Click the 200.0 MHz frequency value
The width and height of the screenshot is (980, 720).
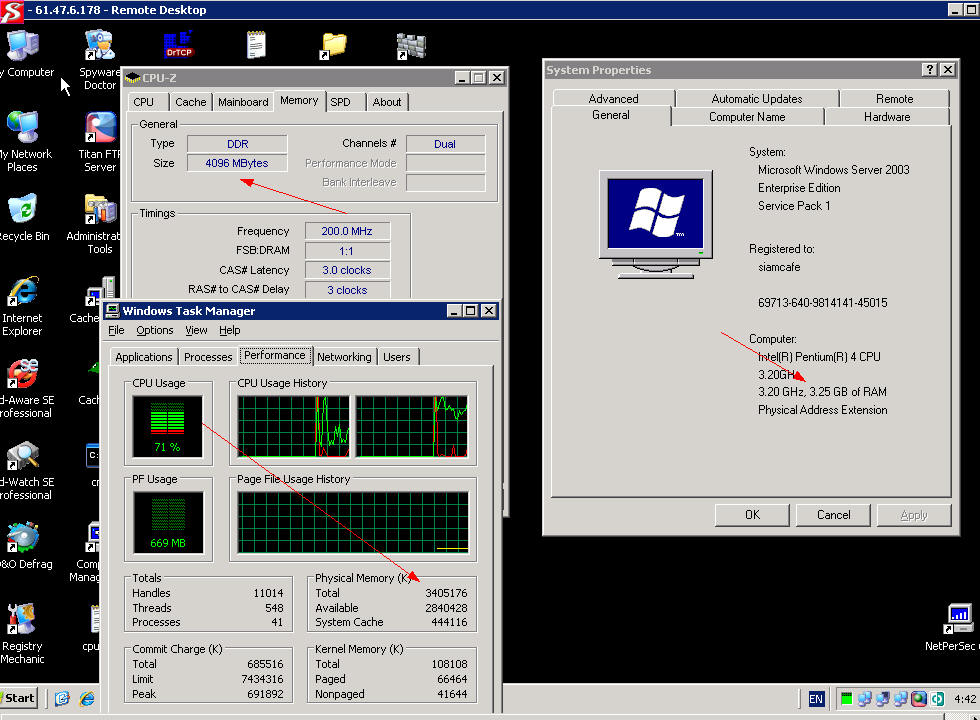[347, 231]
